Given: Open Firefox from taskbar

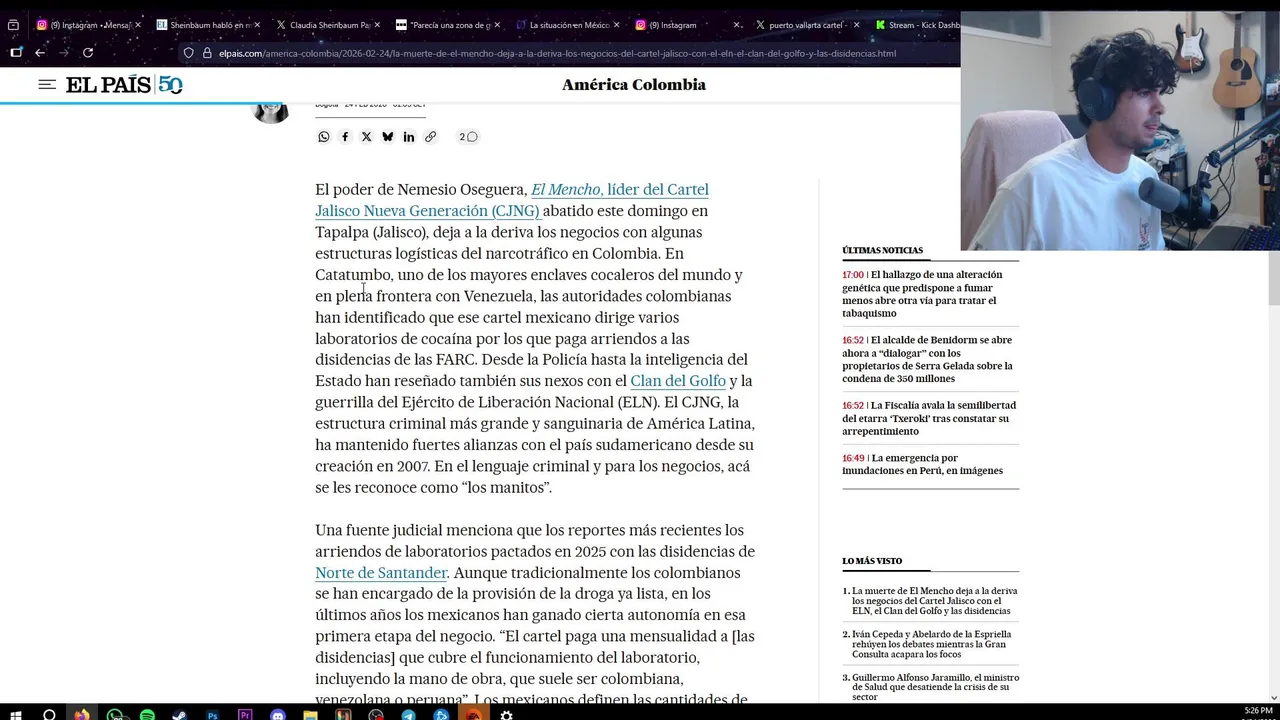Looking at the screenshot, I should coord(82,715).
